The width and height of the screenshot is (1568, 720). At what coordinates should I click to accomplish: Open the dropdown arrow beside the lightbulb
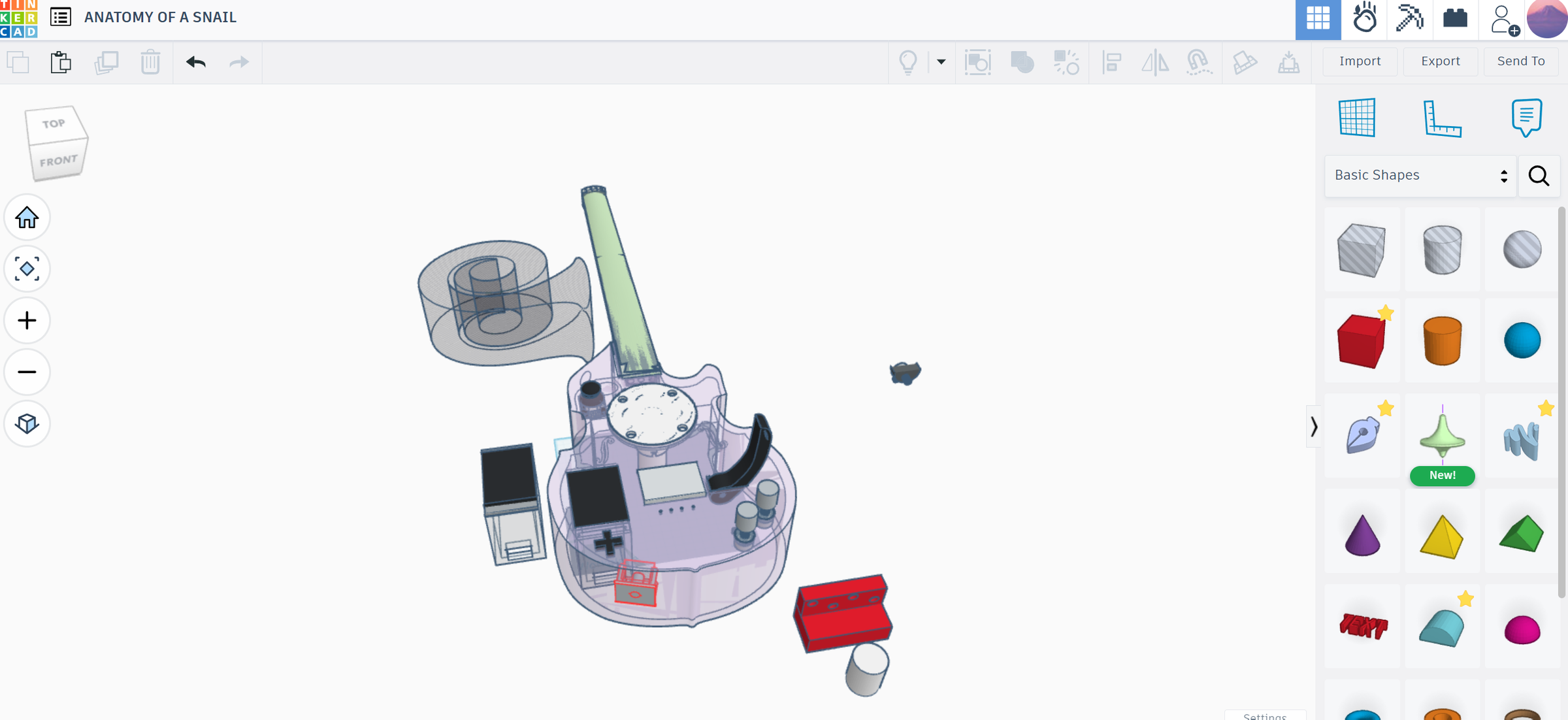pyautogui.click(x=941, y=62)
